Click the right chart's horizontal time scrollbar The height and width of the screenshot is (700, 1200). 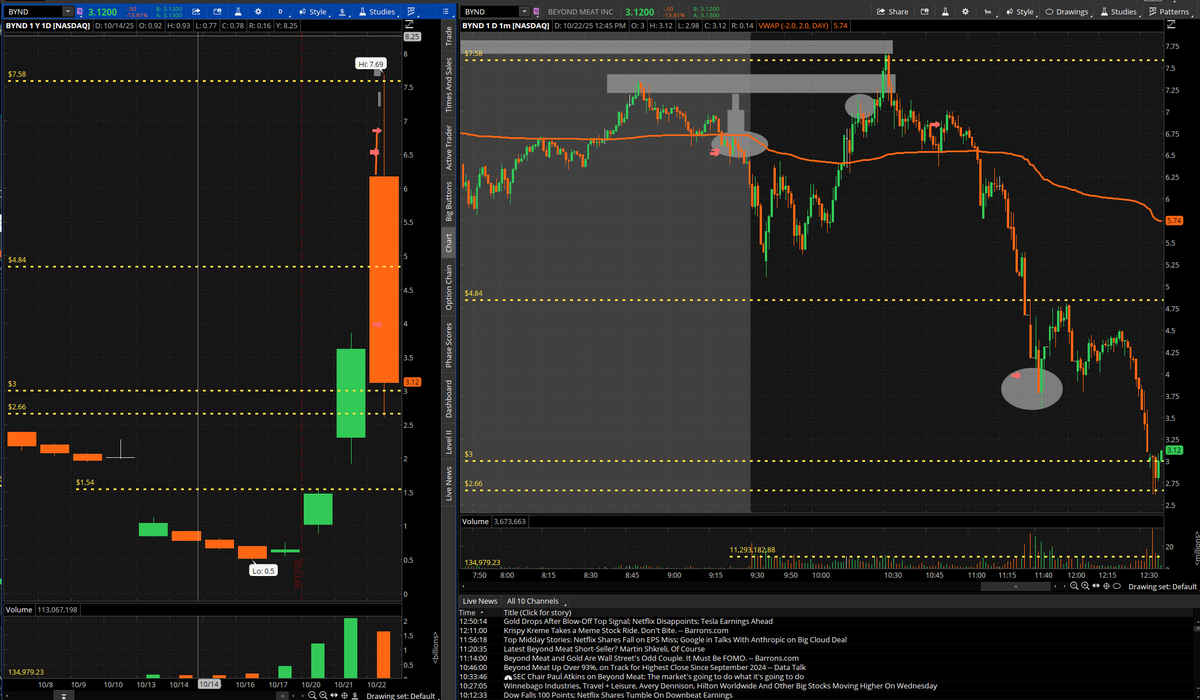[1015, 586]
